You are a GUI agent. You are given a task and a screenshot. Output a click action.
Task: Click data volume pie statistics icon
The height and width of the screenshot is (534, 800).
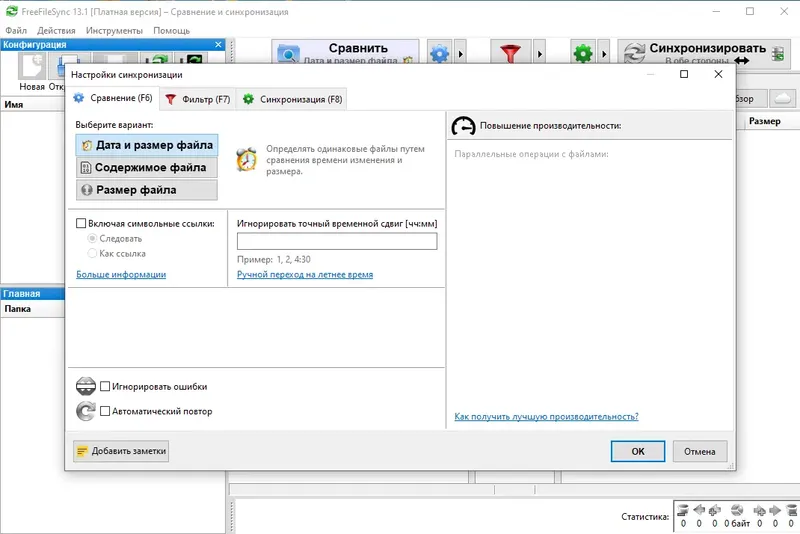(737, 510)
